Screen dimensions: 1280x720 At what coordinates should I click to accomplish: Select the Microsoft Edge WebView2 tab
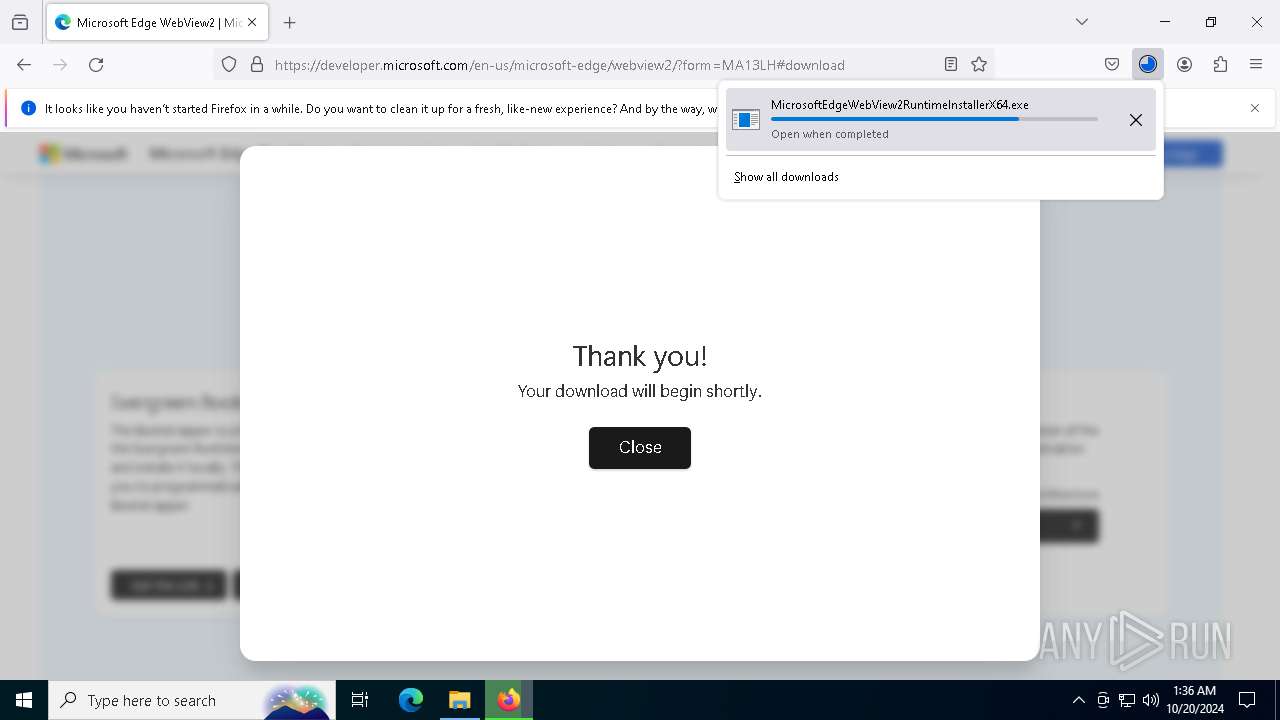(157, 22)
